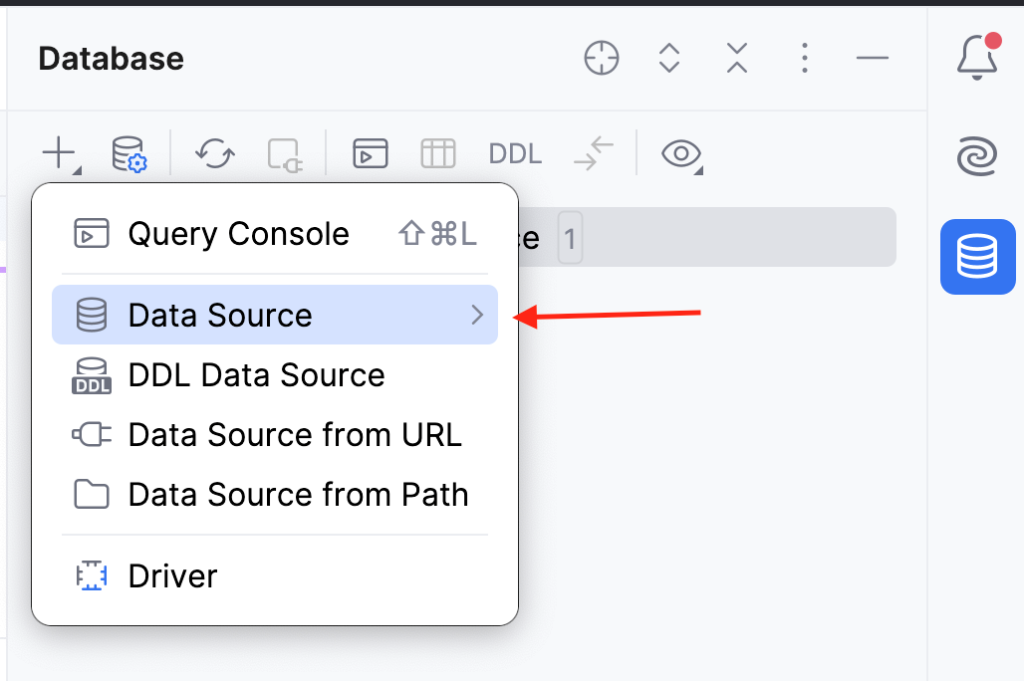Select the Driver menu entry
The image size is (1024, 681).
point(172,576)
